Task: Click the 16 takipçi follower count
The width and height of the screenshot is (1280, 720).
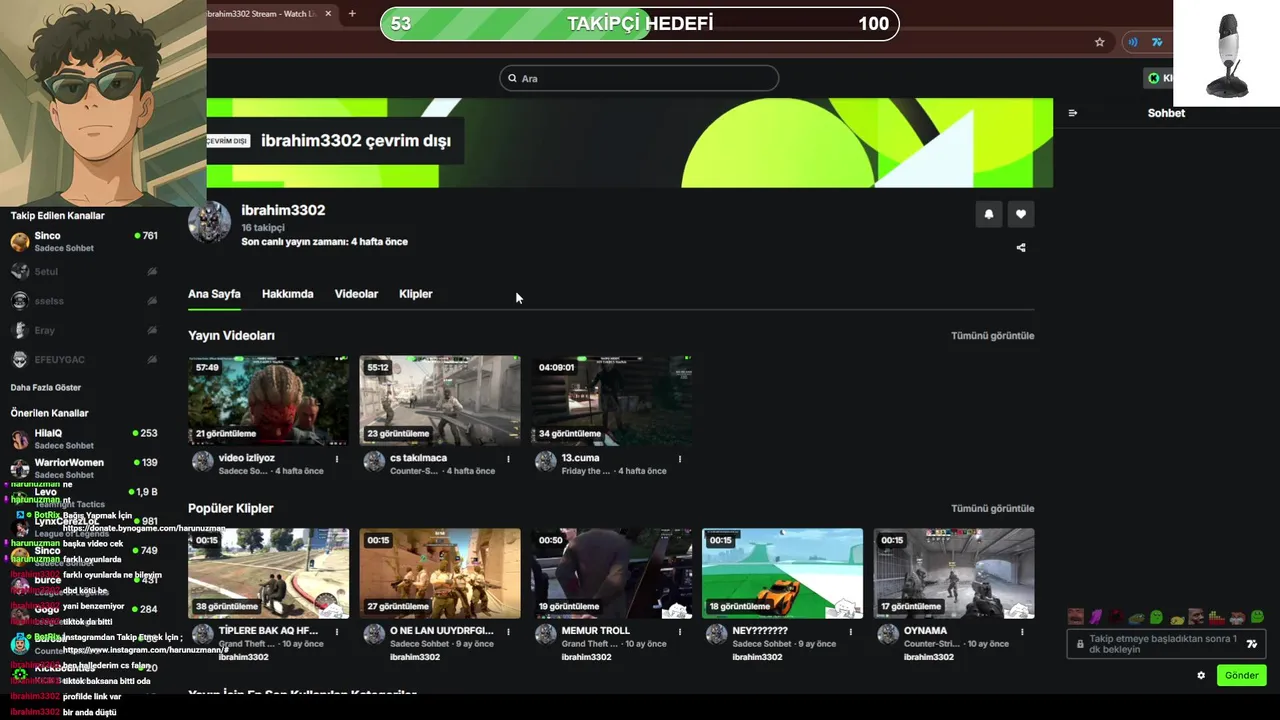Action: tap(263, 228)
